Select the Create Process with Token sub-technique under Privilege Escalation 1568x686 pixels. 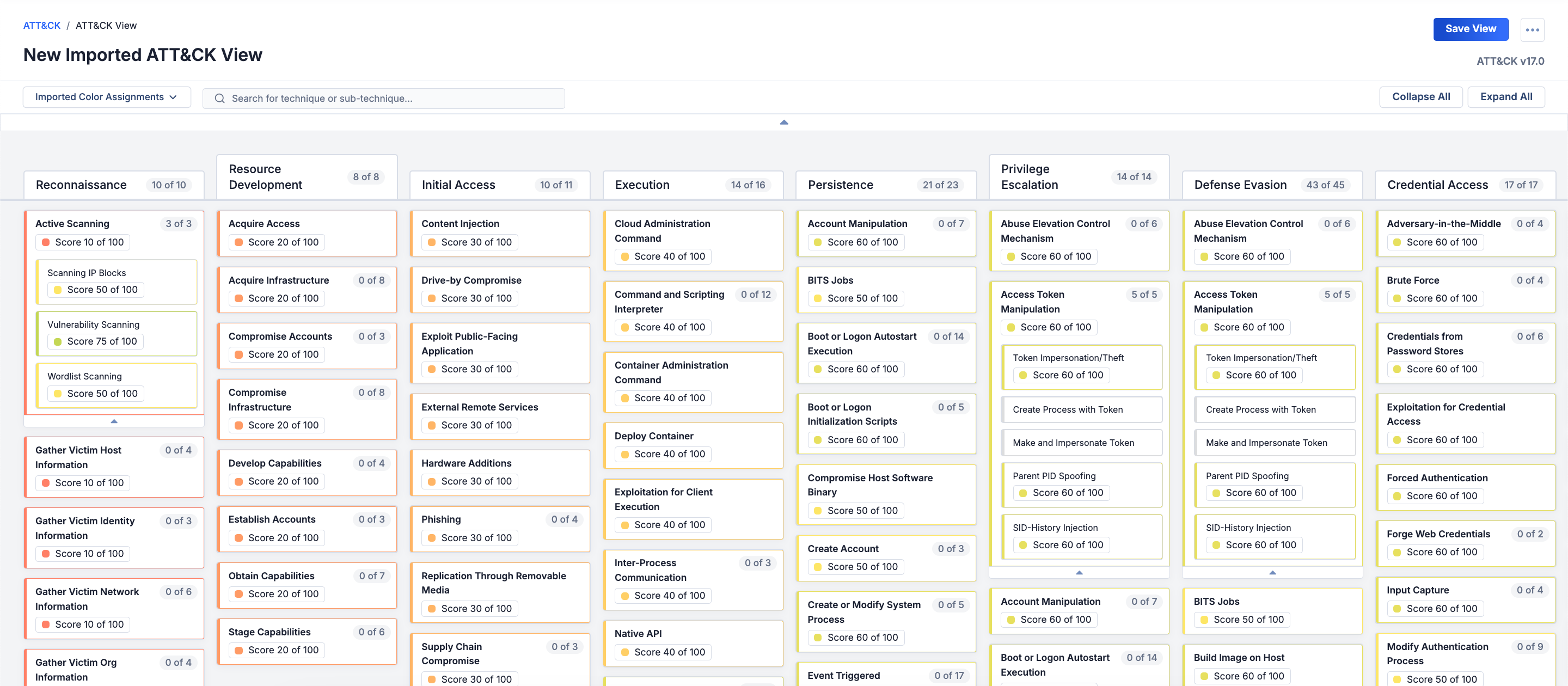tap(1067, 409)
